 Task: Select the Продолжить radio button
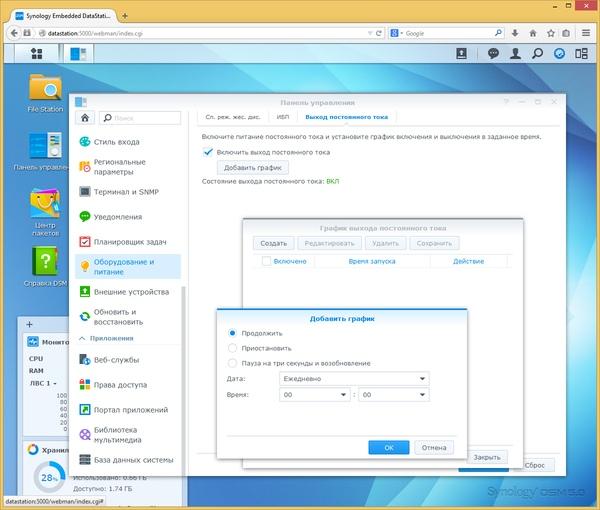tap(232, 333)
